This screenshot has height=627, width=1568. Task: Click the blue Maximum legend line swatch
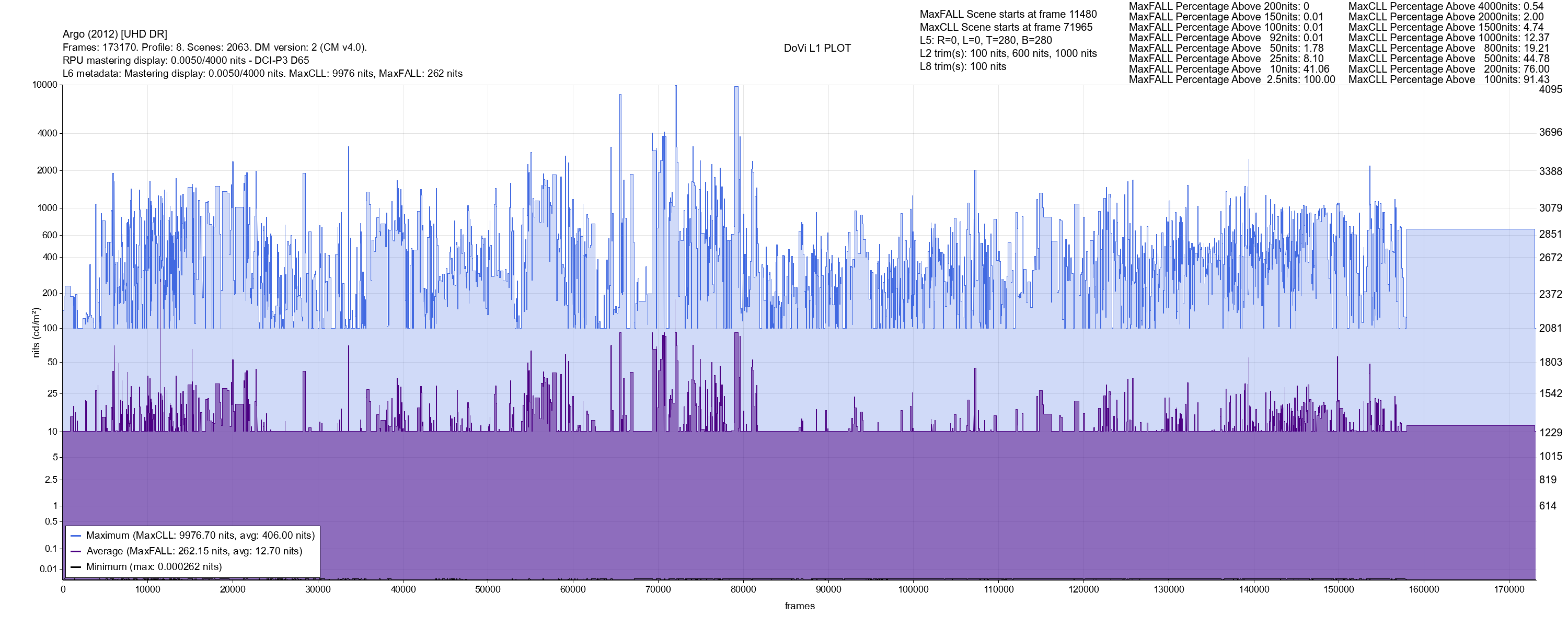[76, 536]
